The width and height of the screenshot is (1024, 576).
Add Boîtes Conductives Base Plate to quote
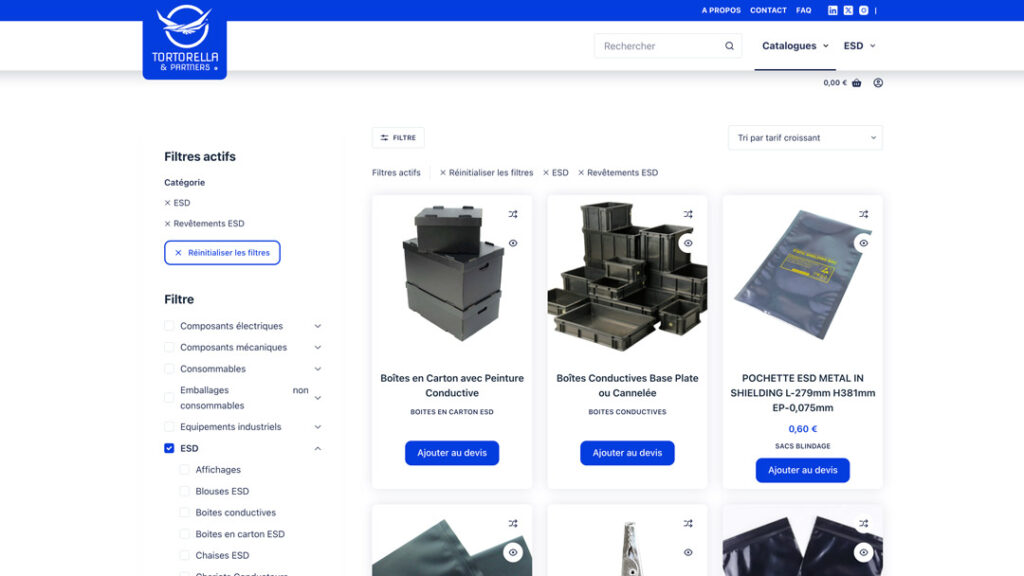coord(627,453)
